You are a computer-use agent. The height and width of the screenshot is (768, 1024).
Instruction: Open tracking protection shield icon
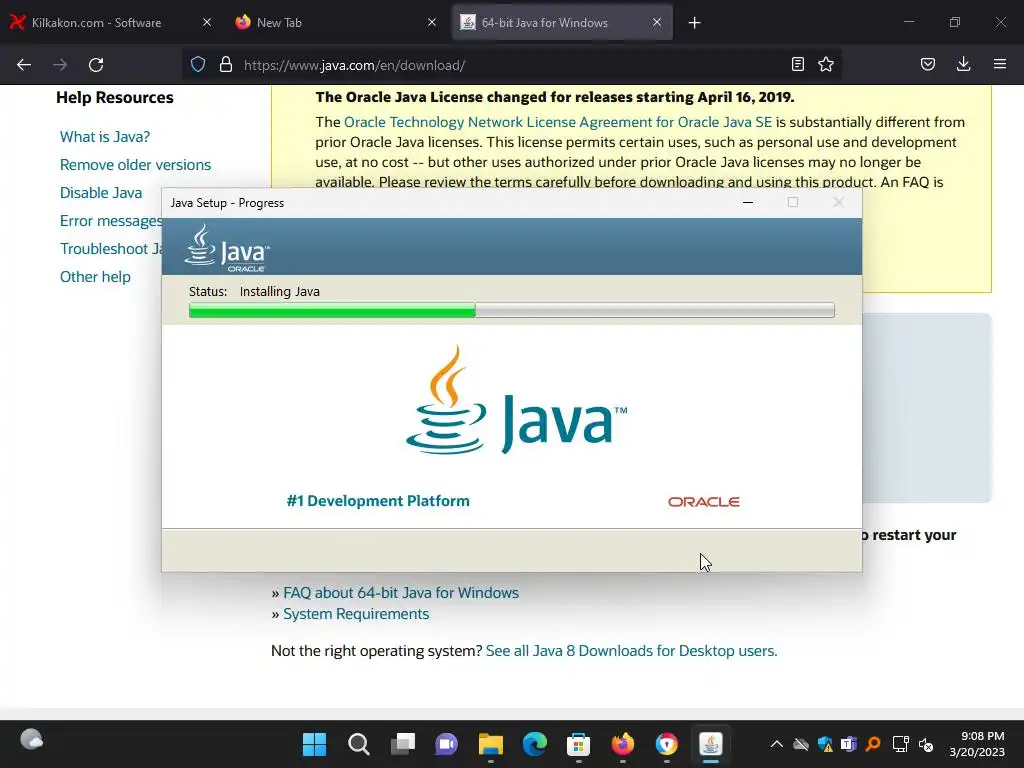pos(198,64)
